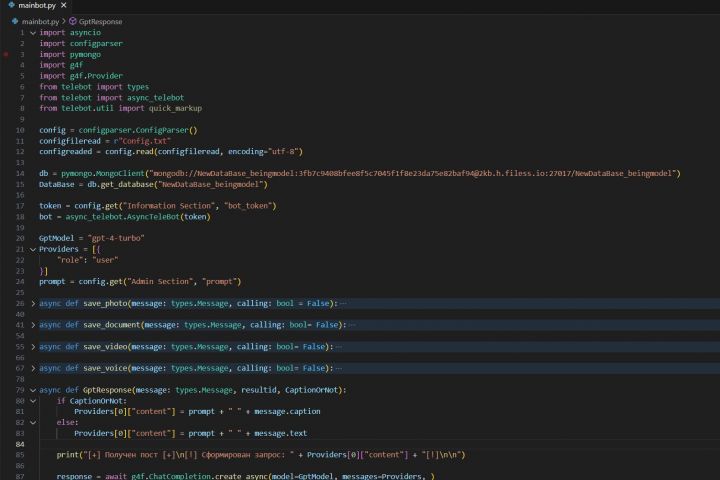Click the 'save_video' function name

coord(105,346)
